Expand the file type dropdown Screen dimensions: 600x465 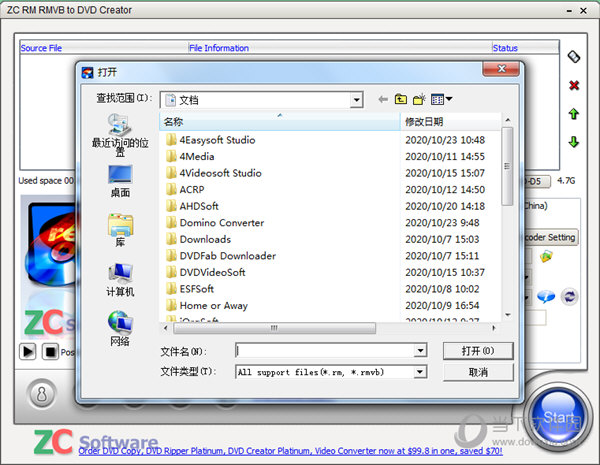tap(420, 372)
